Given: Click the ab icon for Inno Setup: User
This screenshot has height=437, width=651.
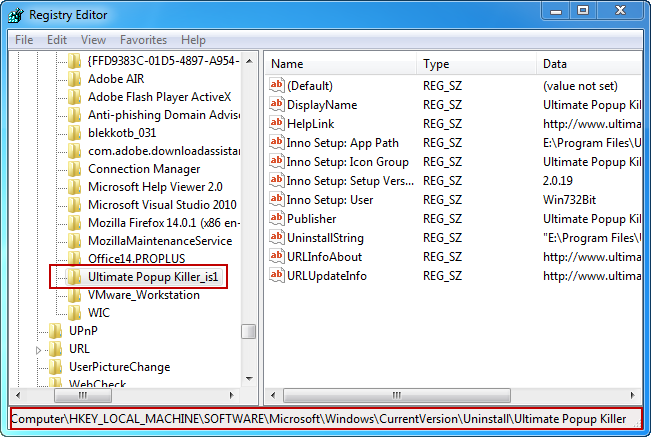Looking at the screenshot, I should pos(277,200).
